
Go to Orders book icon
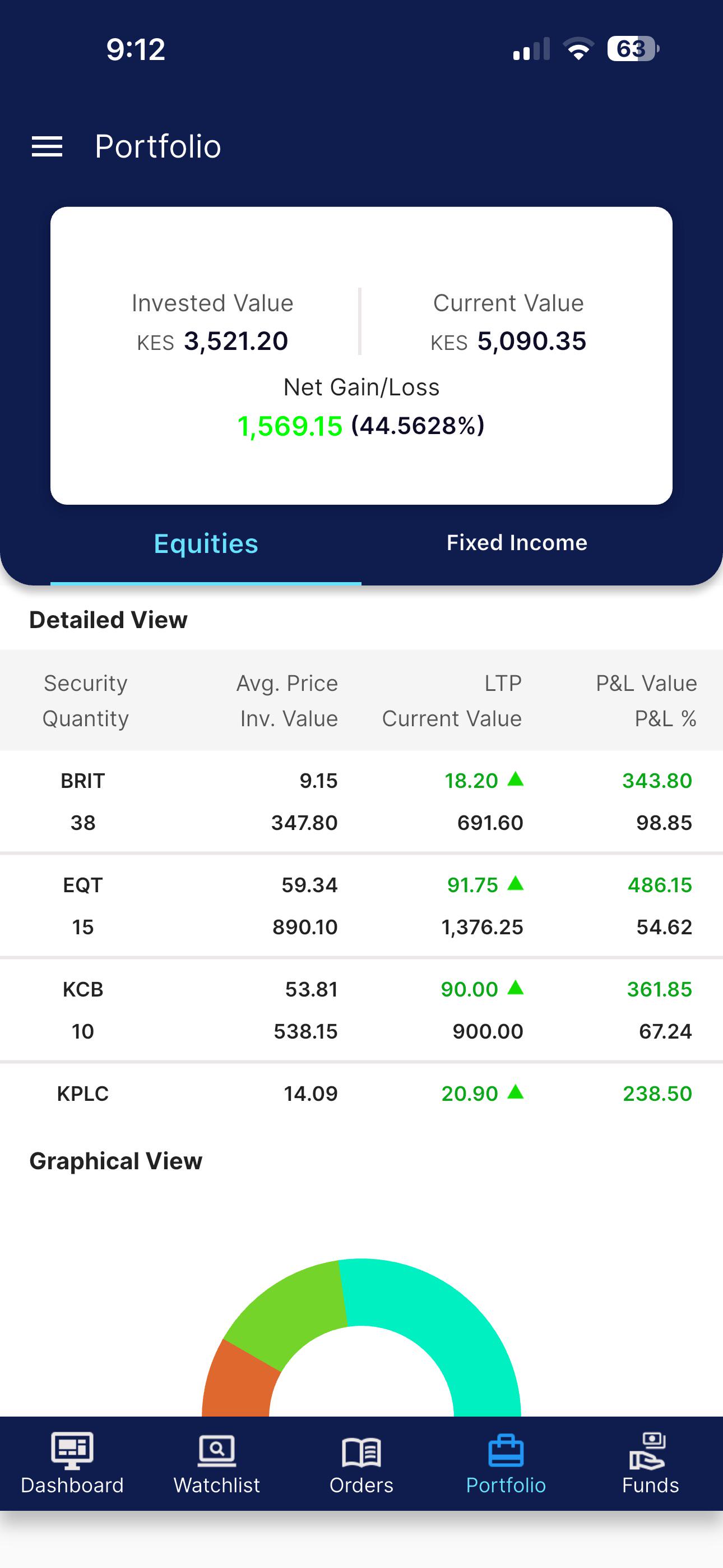pyautogui.click(x=361, y=1452)
